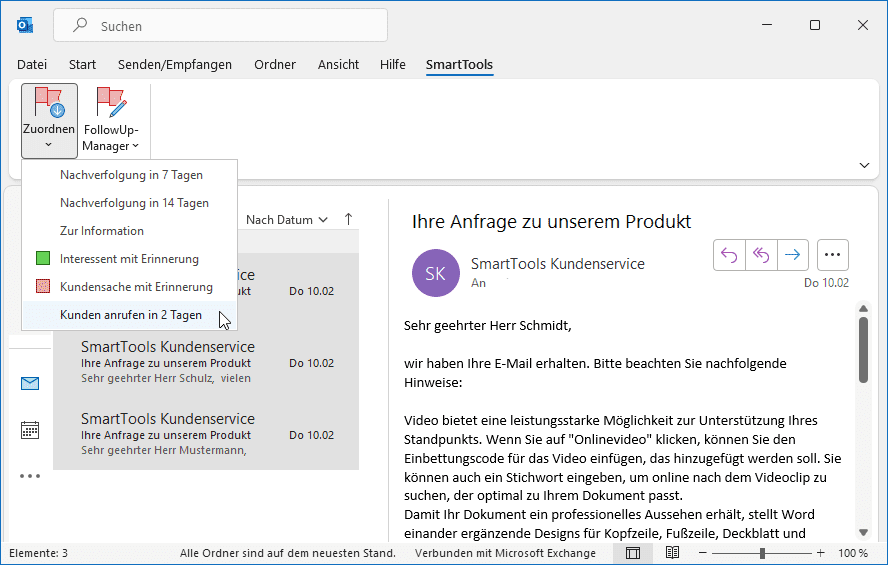Open the Mail view in sidebar

pyautogui.click(x=30, y=383)
